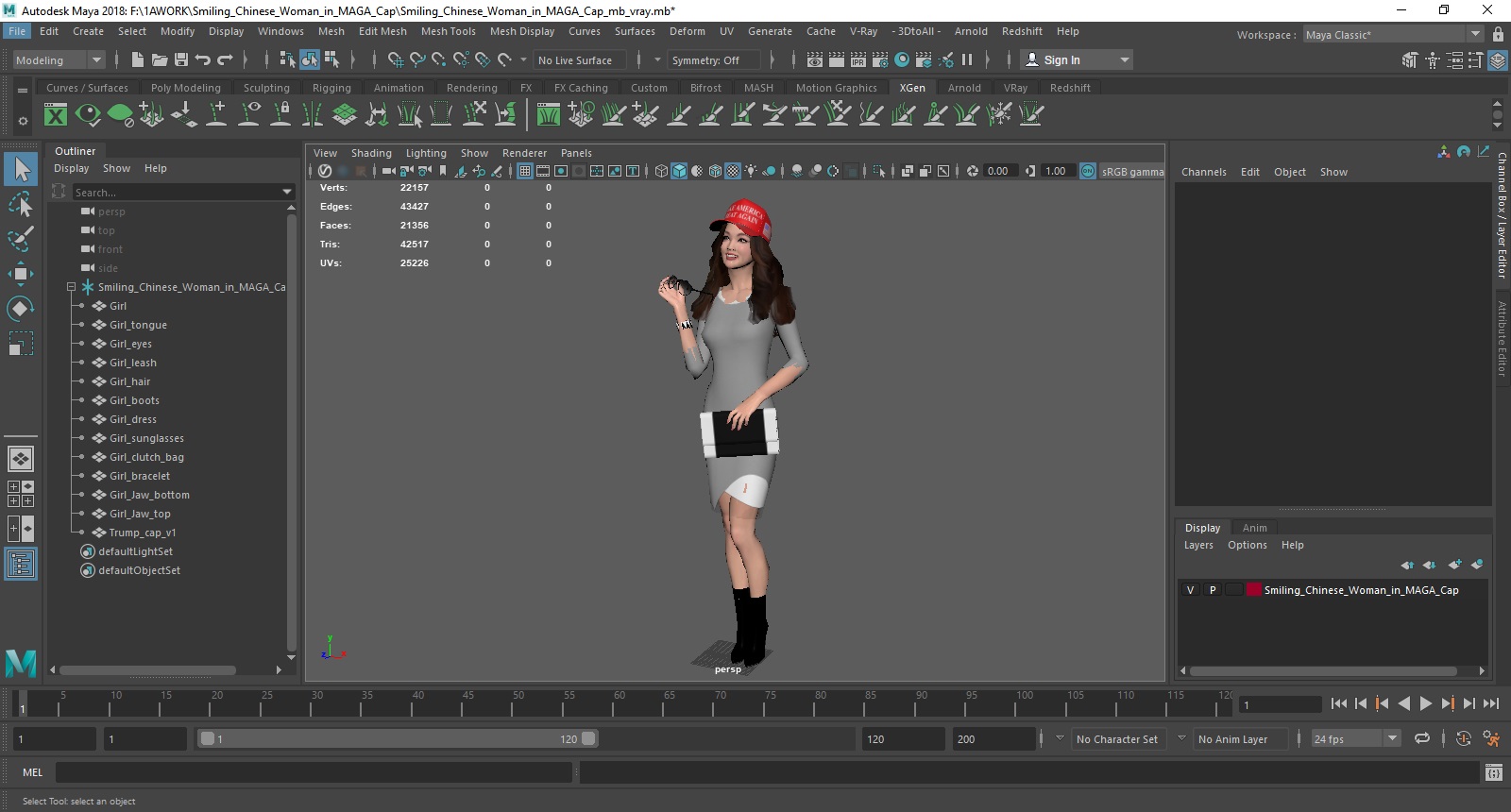The width and height of the screenshot is (1511, 812).
Task: Toggle the viewport grid display icon
Action: (x=525, y=171)
